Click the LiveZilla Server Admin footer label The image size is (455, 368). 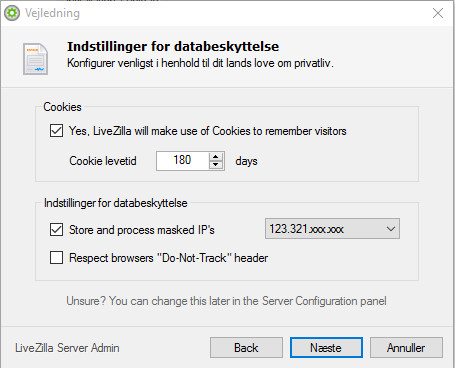pyautogui.click(x=67, y=348)
